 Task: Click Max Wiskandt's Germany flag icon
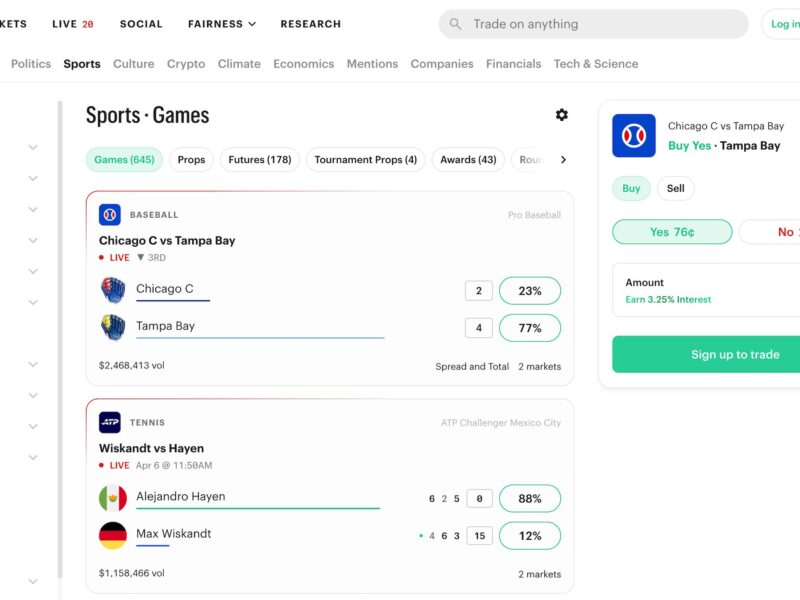113,535
